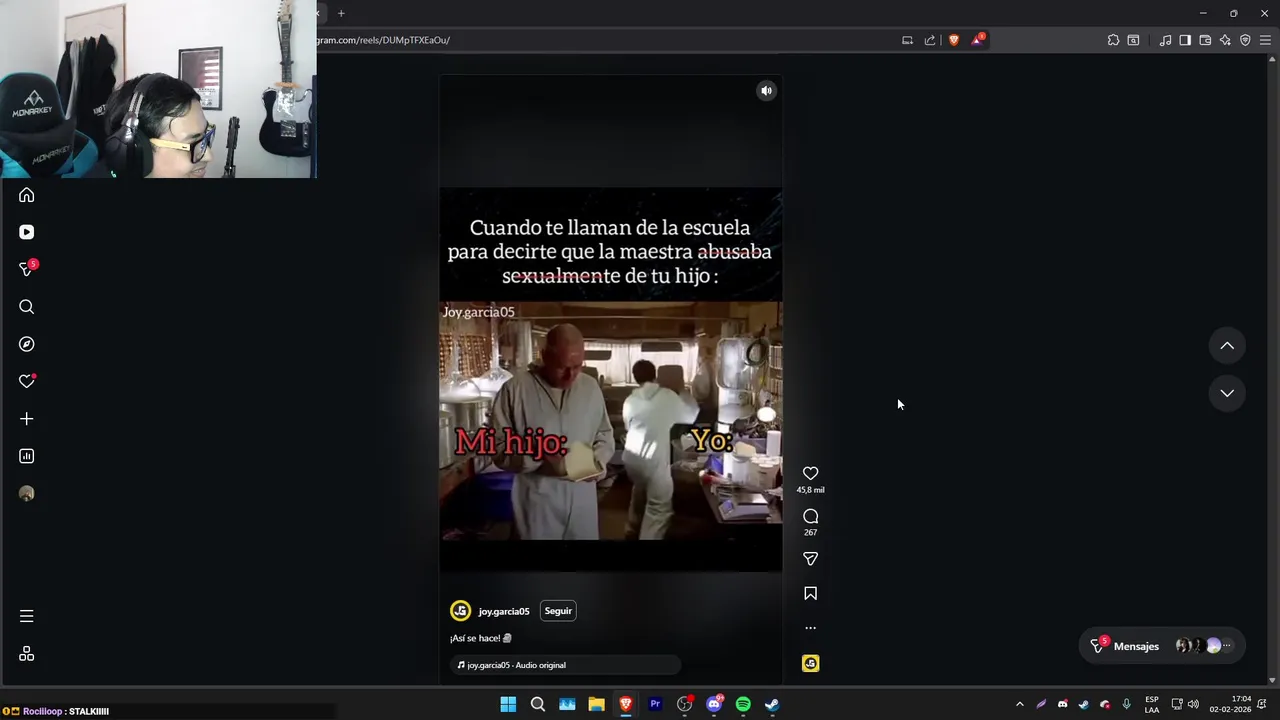Image resolution: width=1280 pixels, height=720 pixels.
Task: Open the More hamburger menu in sidebar
Action: (x=27, y=616)
